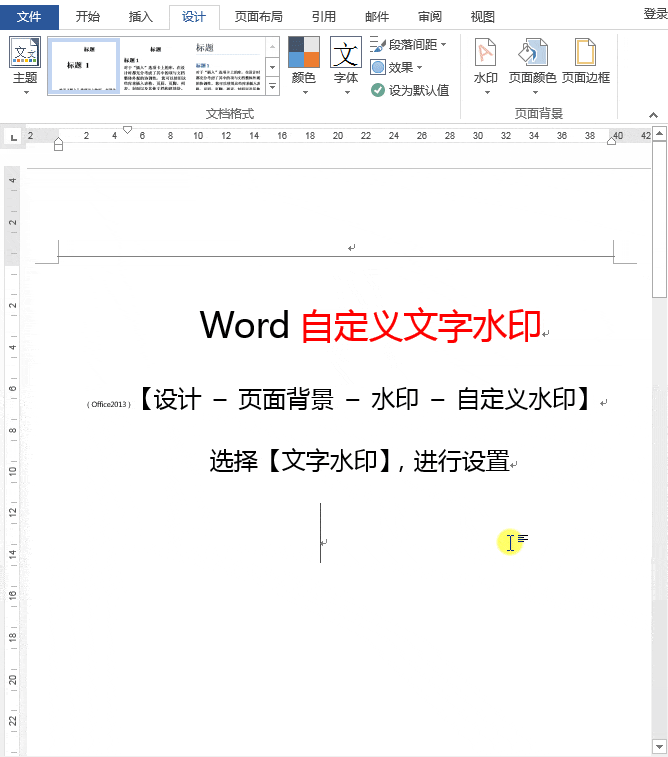Click the left indent marker on ruler
The width and height of the screenshot is (668, 757).
[x=58, y=144]
